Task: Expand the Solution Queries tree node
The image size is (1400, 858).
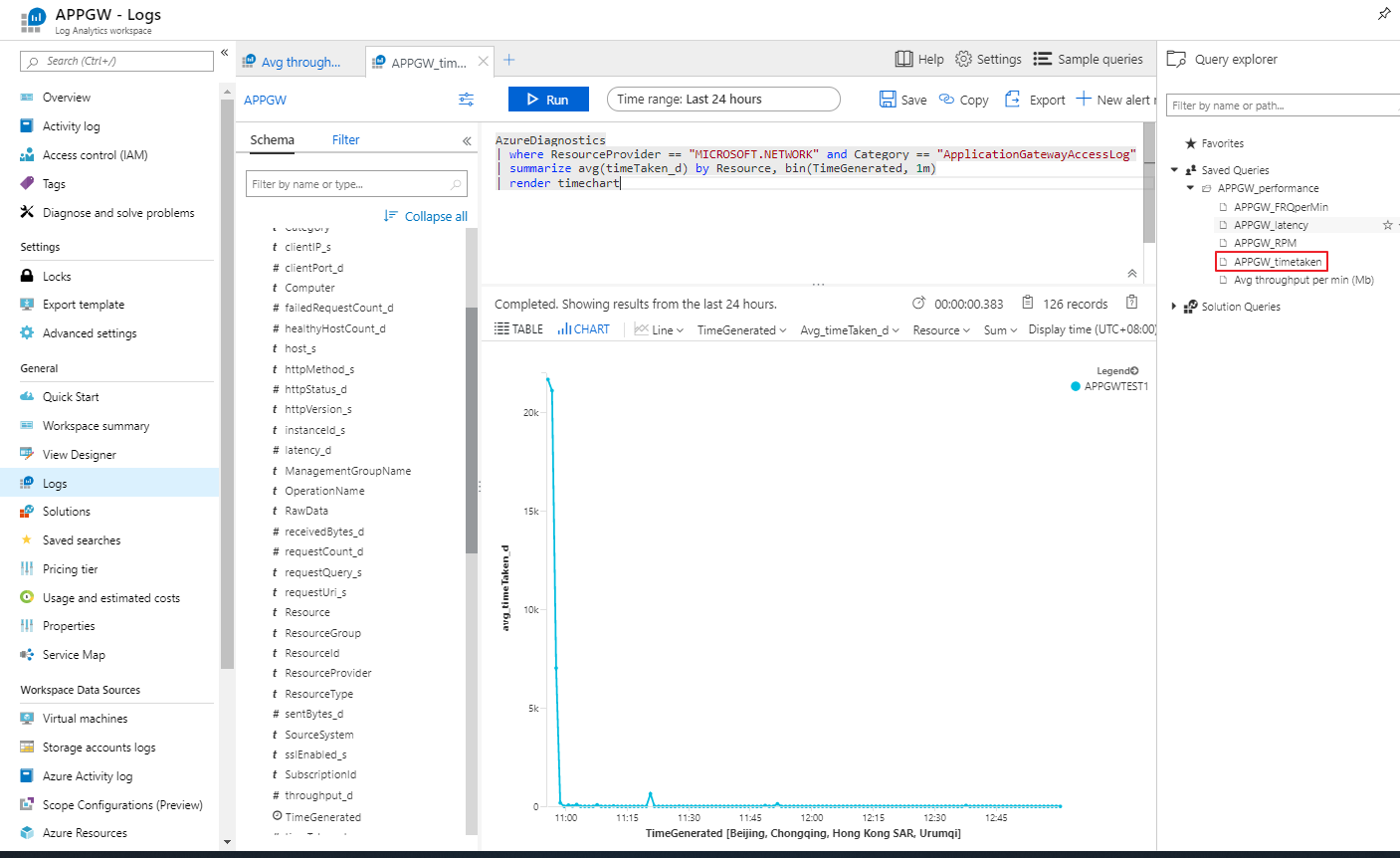Action: click(1174, 307)
